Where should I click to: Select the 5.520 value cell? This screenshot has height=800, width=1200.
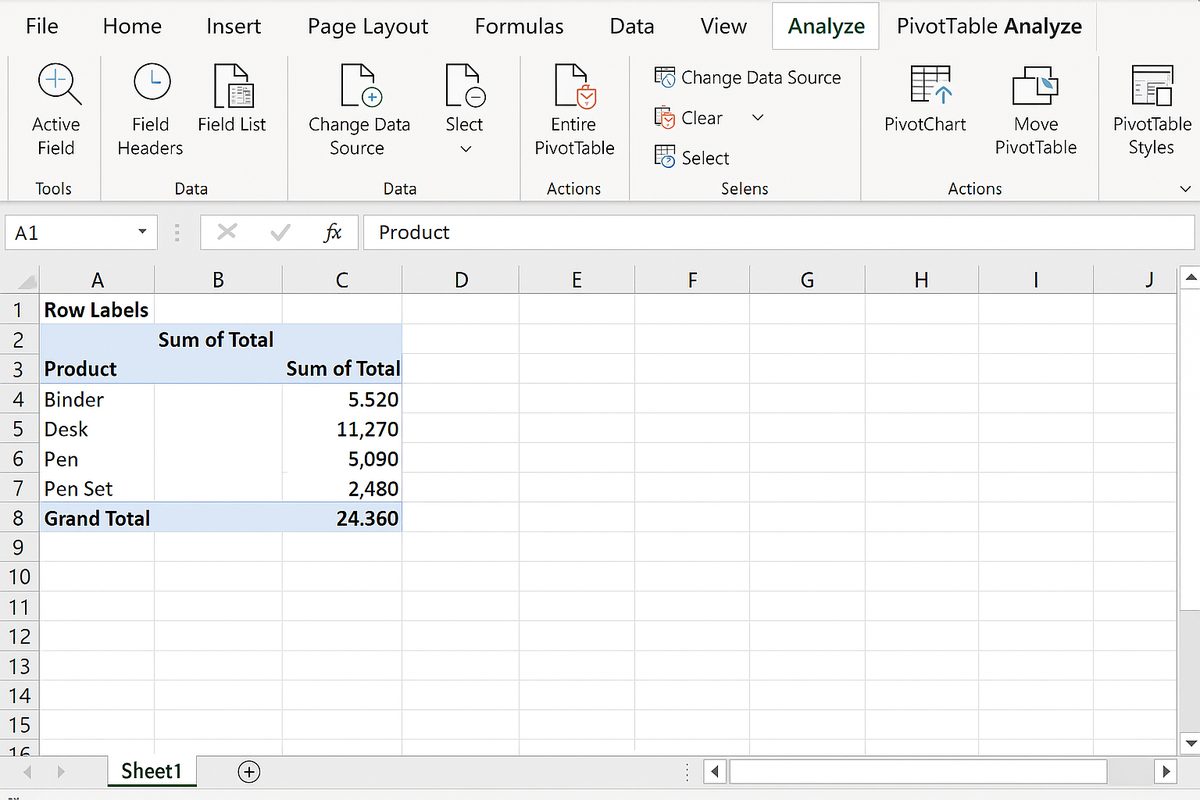pos(342,399)
